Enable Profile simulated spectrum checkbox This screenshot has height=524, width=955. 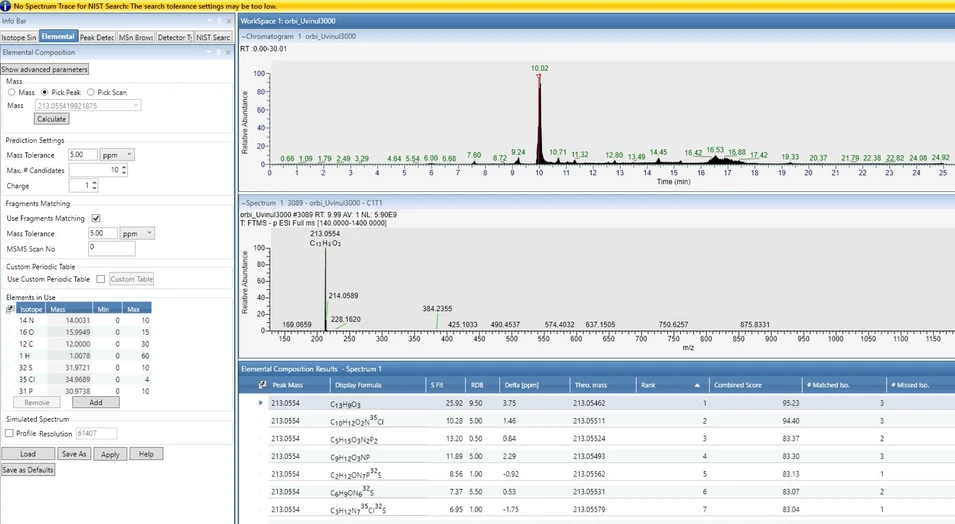click(x=9, y=433)
